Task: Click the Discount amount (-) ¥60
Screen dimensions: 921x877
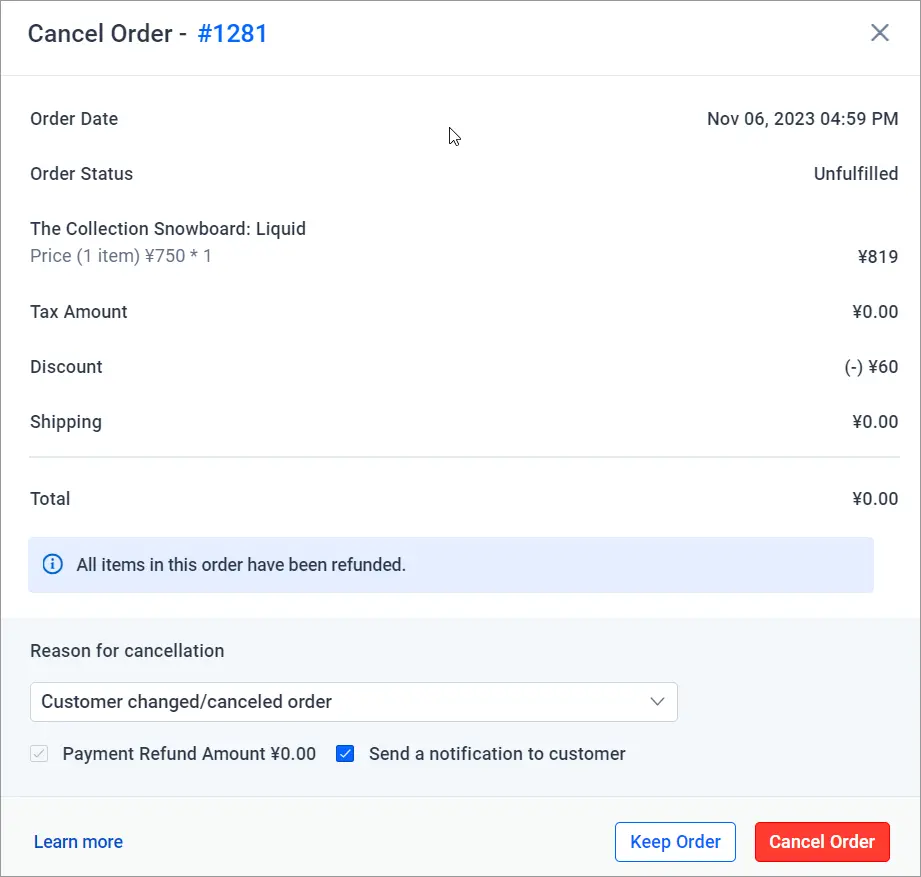Action: click(870, 367)
